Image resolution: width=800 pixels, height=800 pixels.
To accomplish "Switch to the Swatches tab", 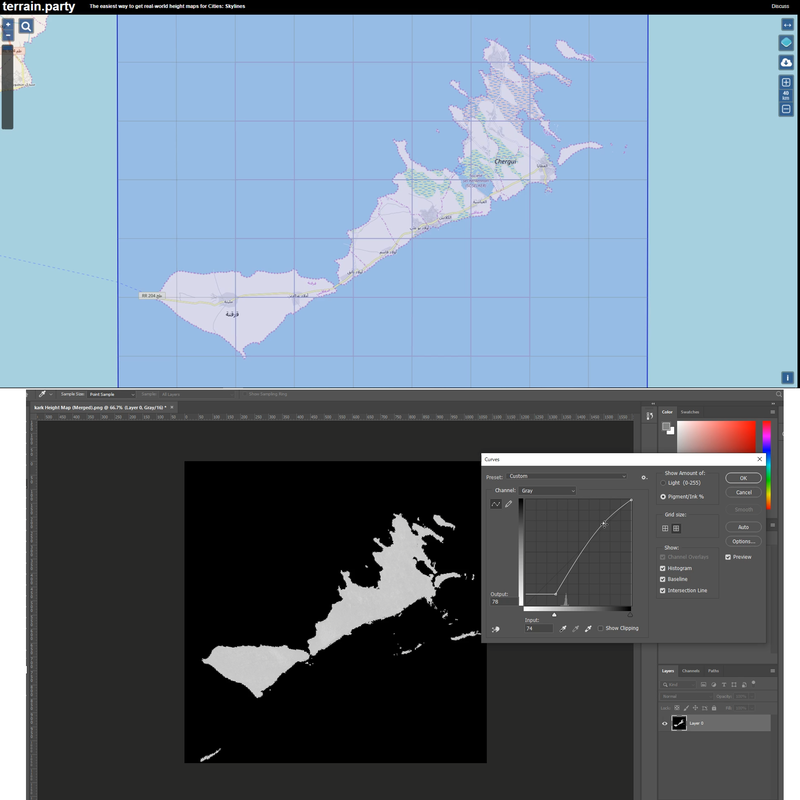I will [x=690, y=412].
